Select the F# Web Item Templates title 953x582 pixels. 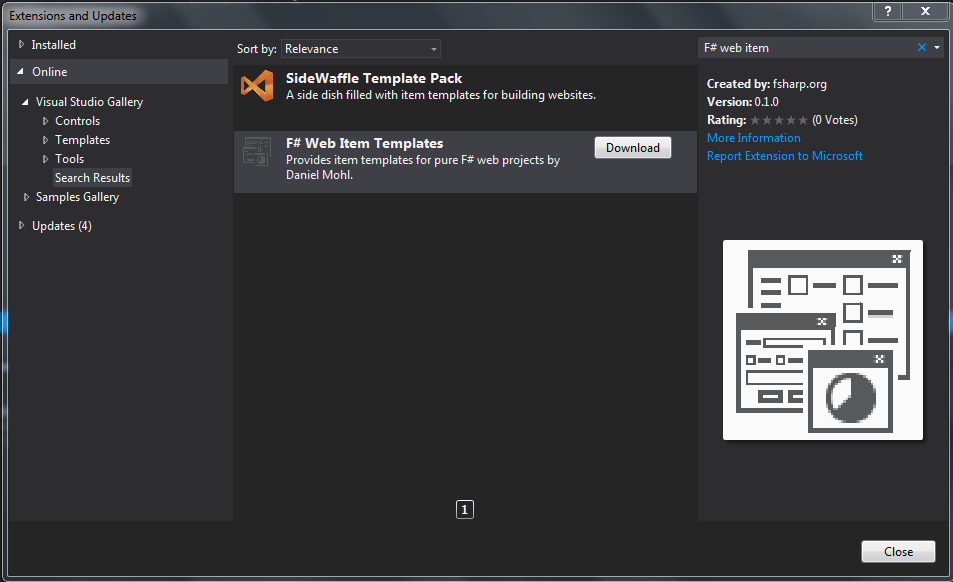[365, 143]
